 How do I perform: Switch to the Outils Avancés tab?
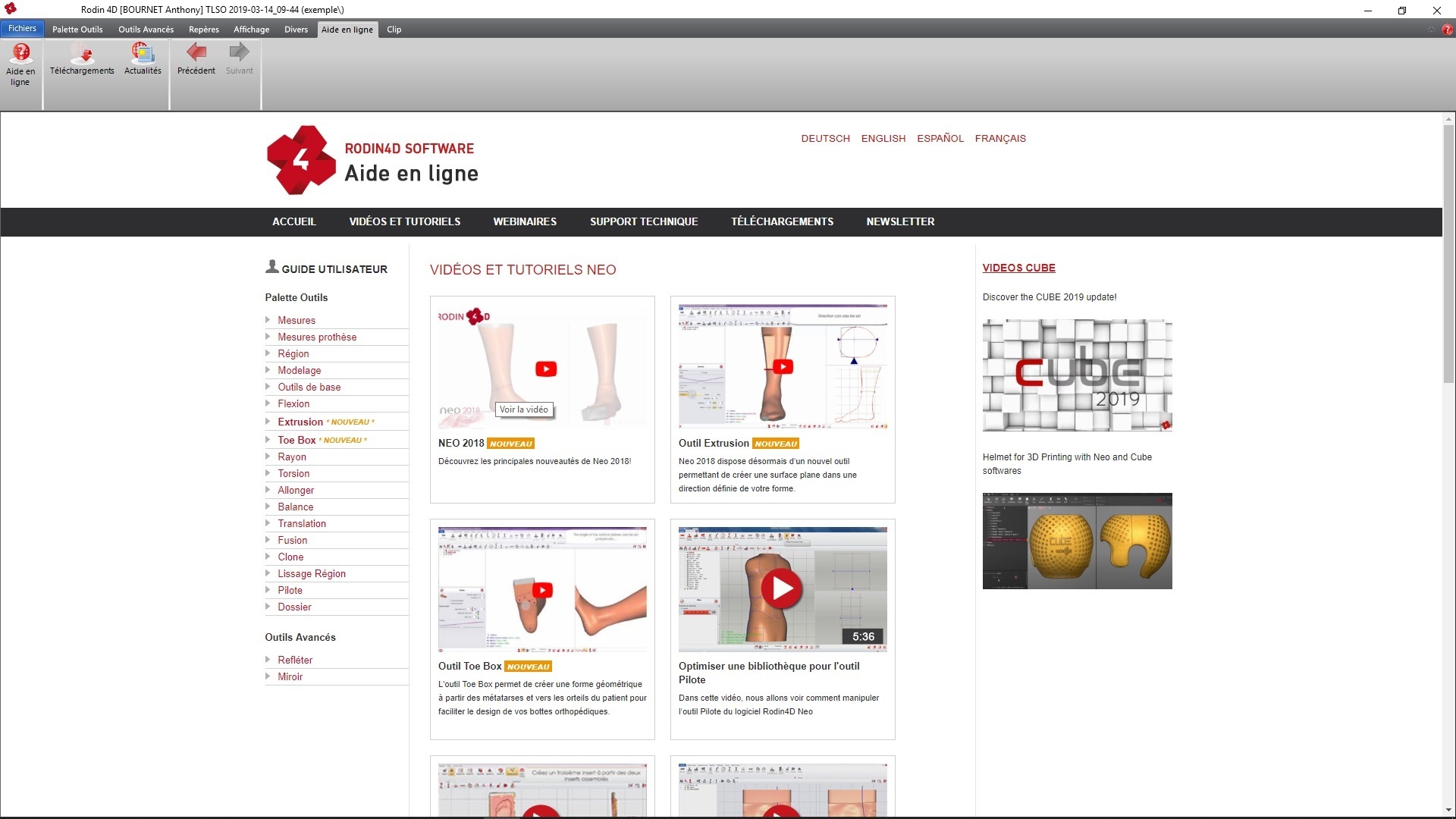[146, 30]
